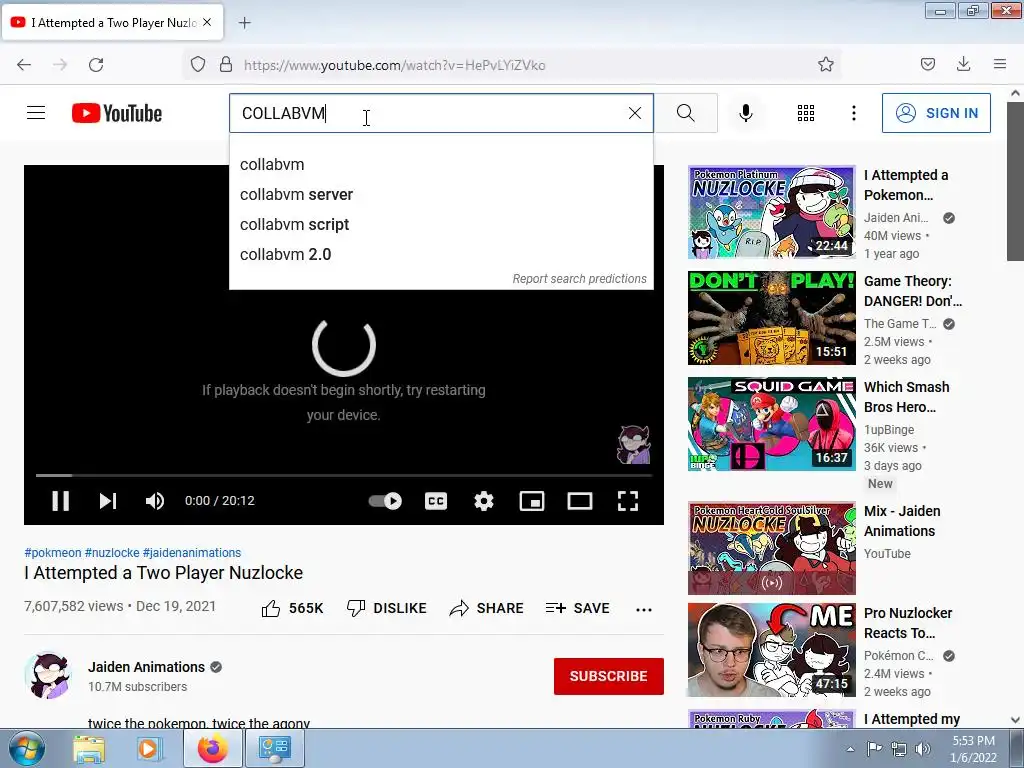Open the Pokemon Platinum Nuzlocke thumbnail
The image size is (1024, 768).
click(x=771, y=212)
